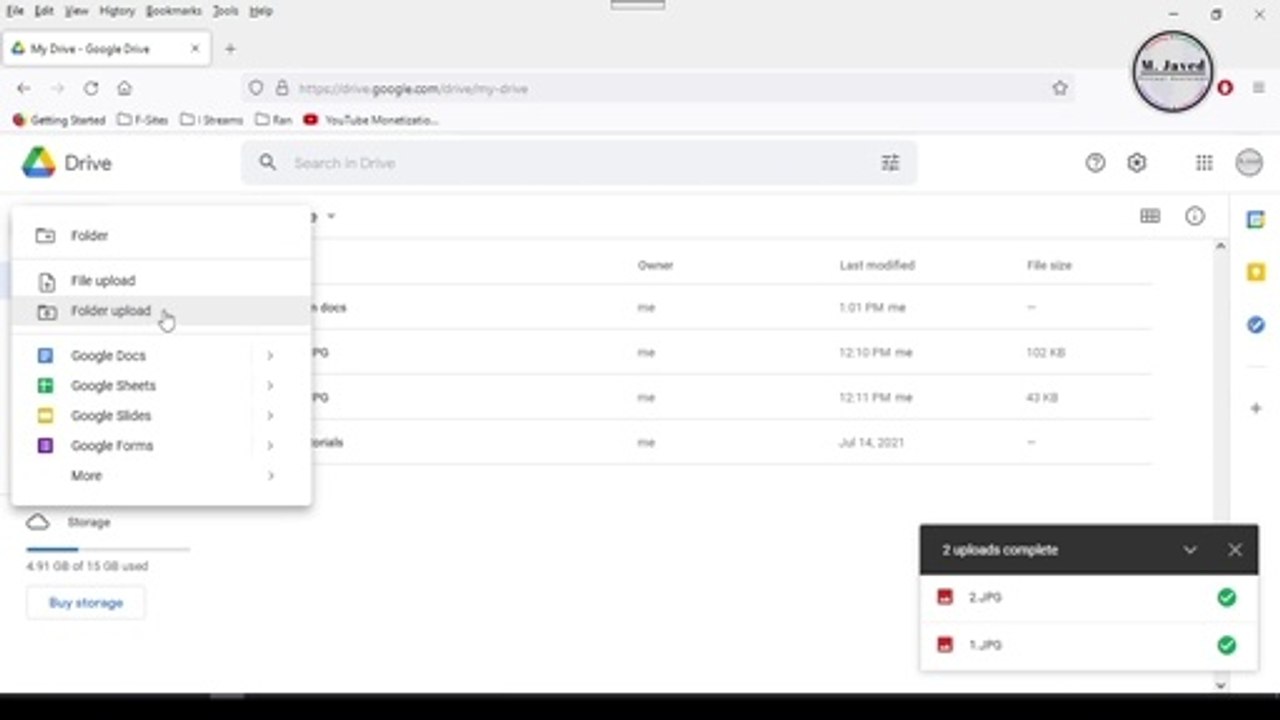
Task: Open Google Tasks side panel icon
Action: point(1256,325)
